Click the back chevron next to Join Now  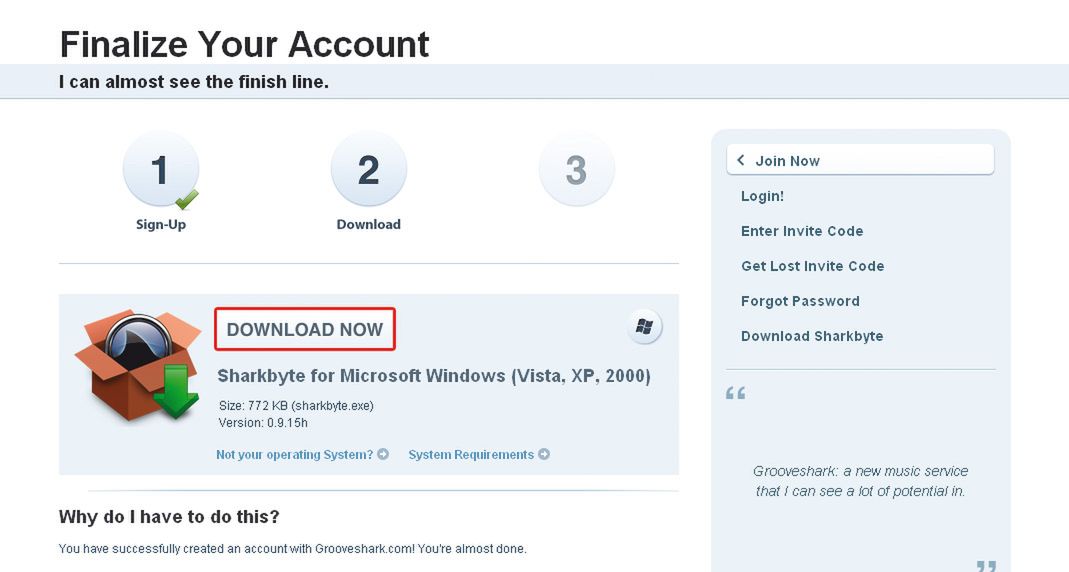tap(741, 161)
